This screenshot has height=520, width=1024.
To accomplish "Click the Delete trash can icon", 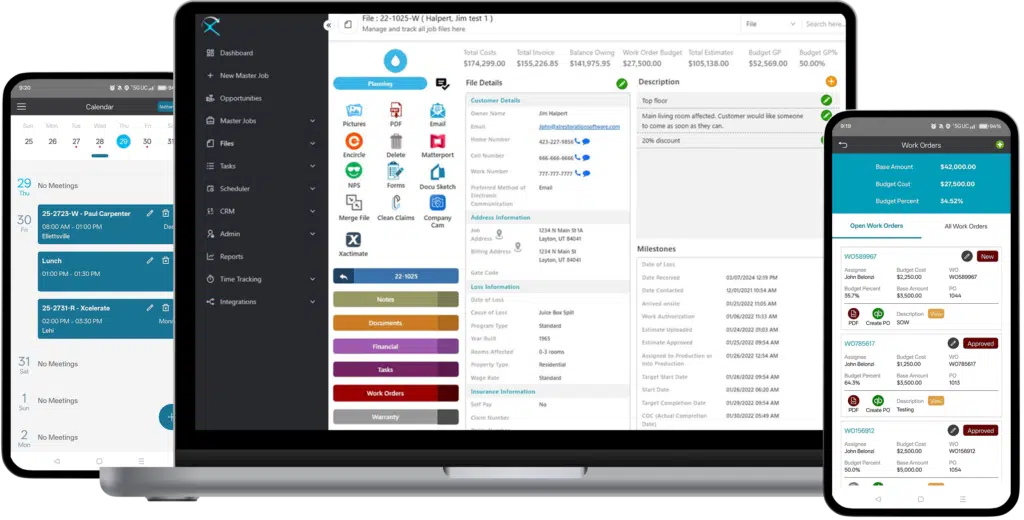I will (x=396, y=141).
